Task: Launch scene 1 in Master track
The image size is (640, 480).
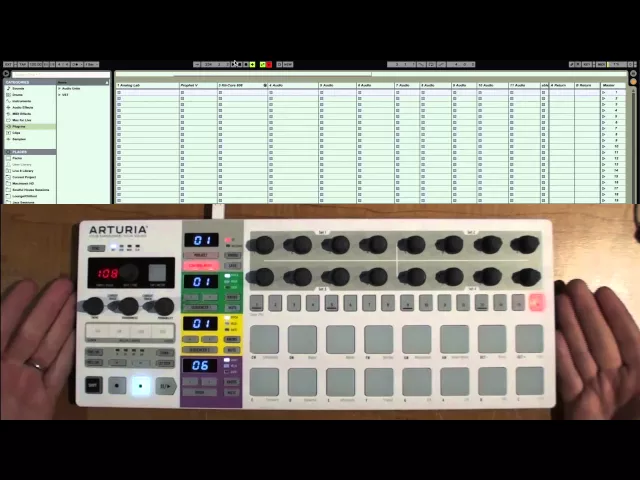Action: tap(604, 93)
